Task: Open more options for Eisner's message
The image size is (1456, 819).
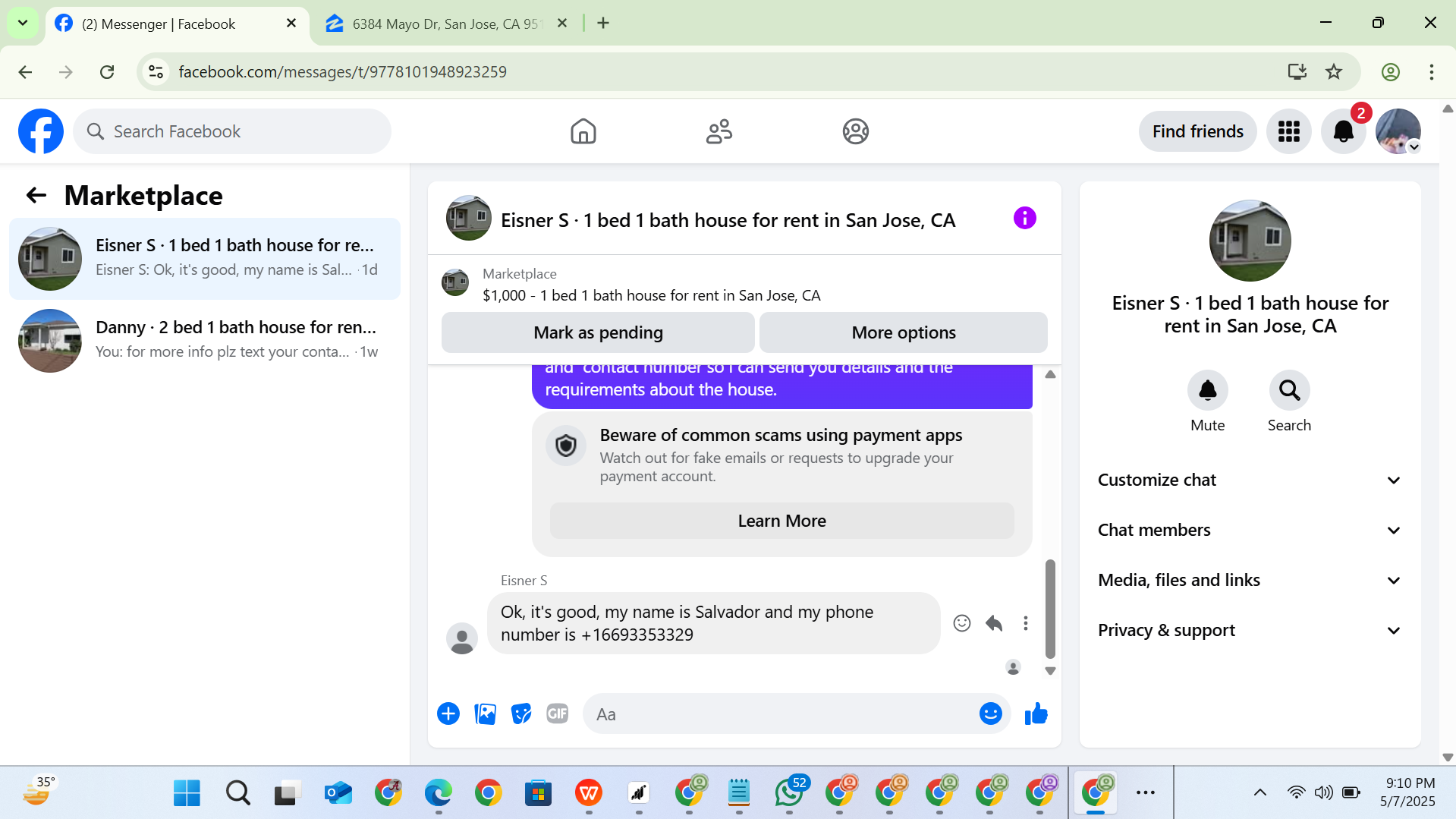Action: tap(1025, 623)
